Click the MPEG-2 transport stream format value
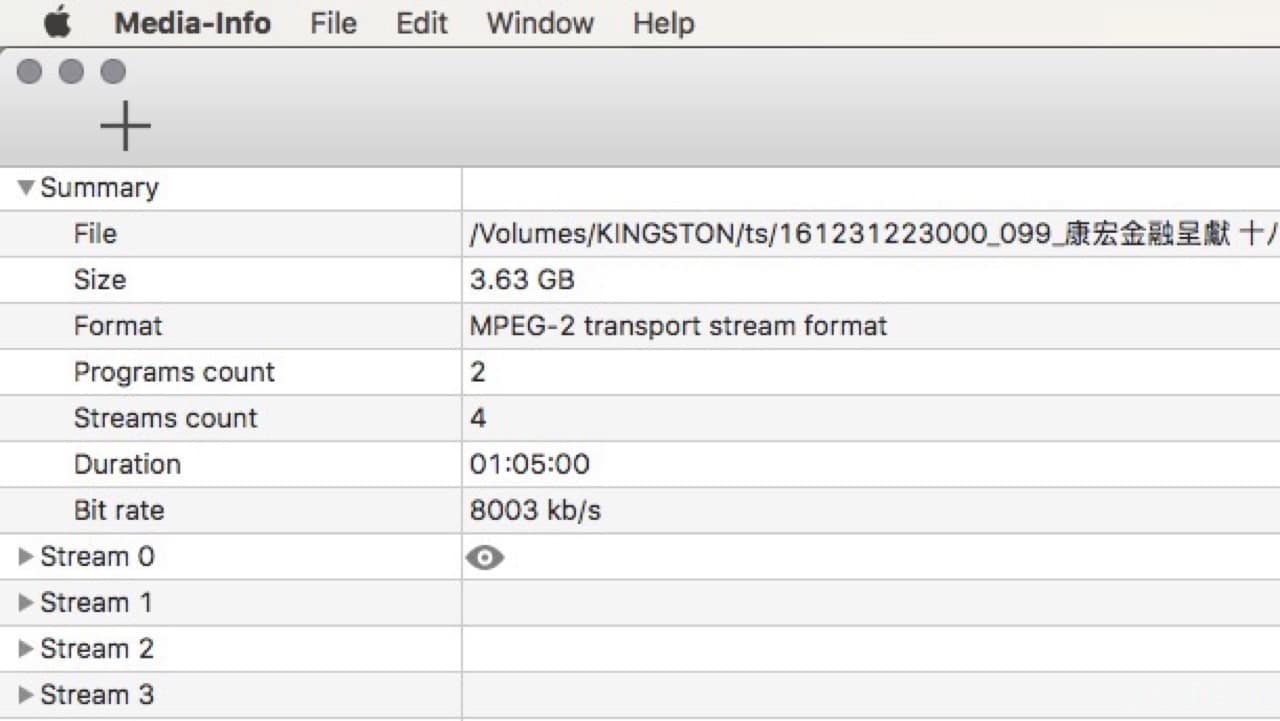The image size is (1280, 721). coord(678,326)
